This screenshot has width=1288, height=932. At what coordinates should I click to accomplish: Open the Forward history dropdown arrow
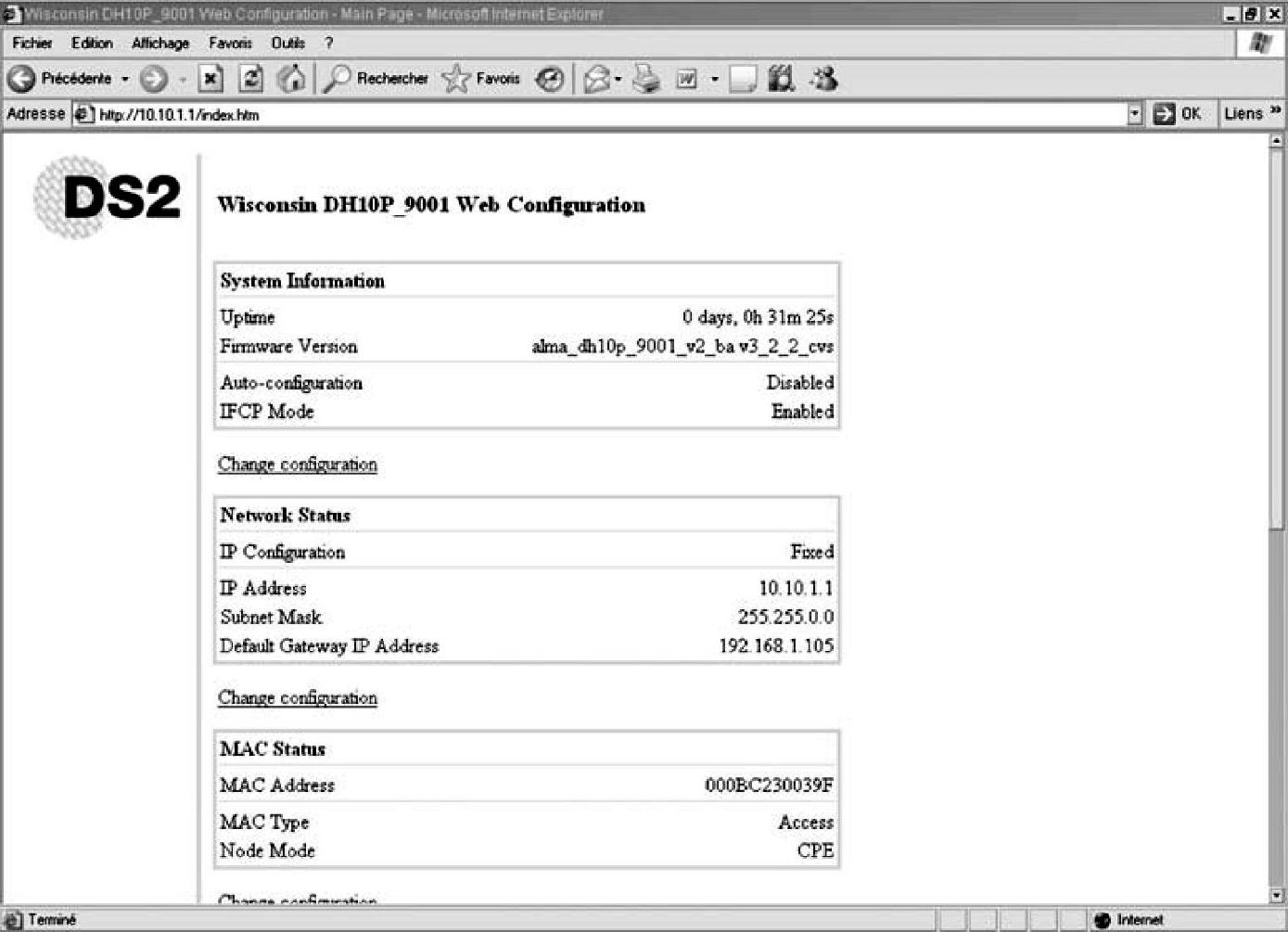click(x=183, y=79)
